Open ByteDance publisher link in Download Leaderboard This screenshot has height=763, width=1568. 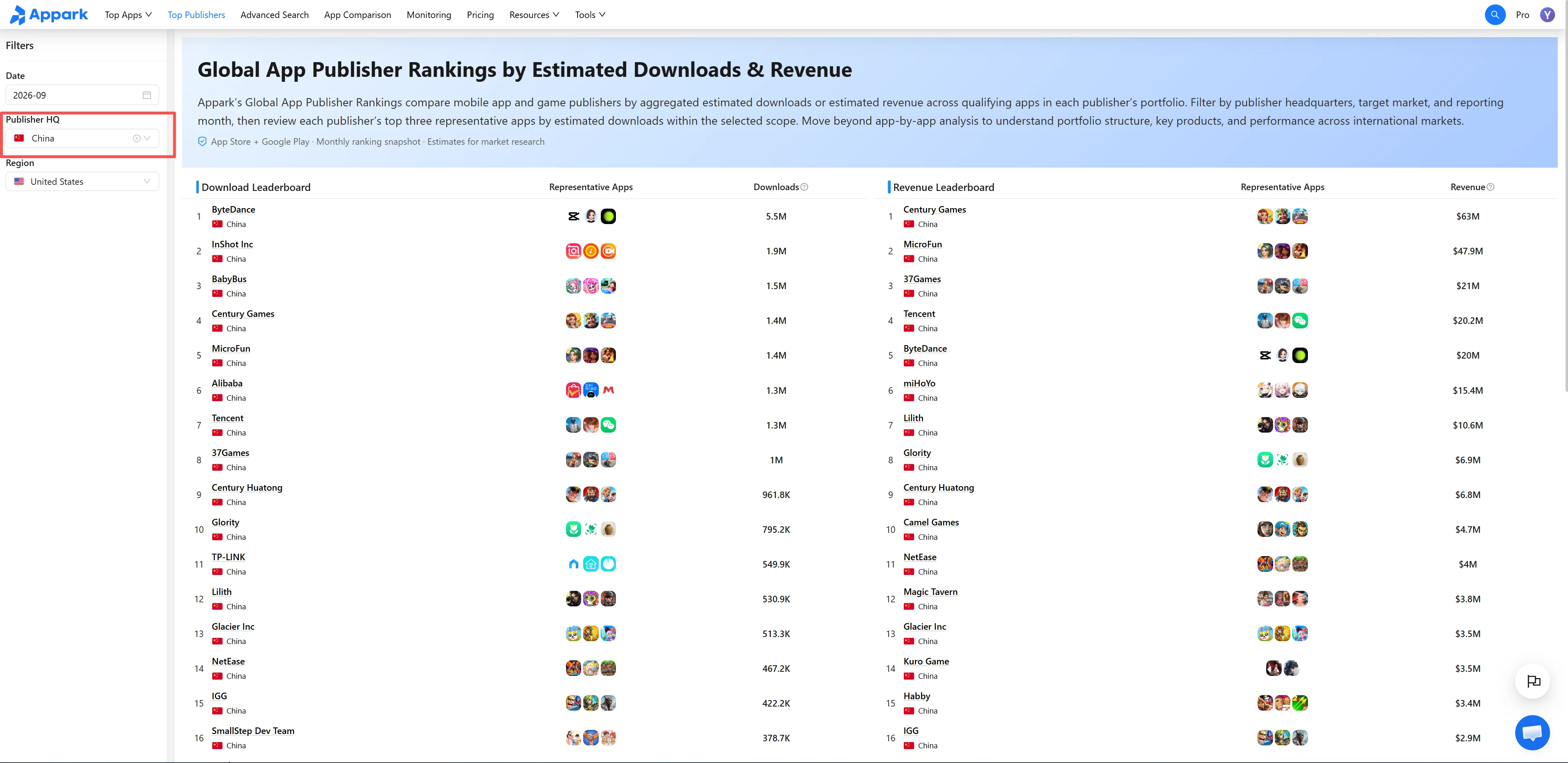tap(233, 209)
